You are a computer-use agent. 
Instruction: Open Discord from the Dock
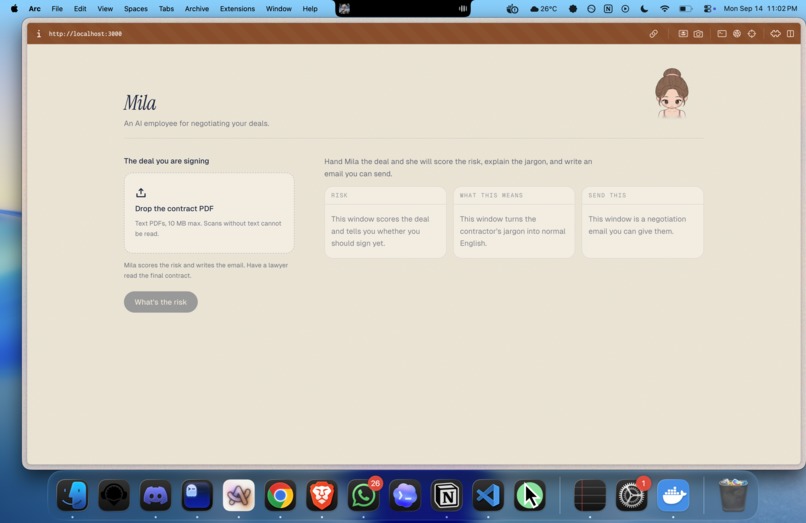tap(155, 495)
